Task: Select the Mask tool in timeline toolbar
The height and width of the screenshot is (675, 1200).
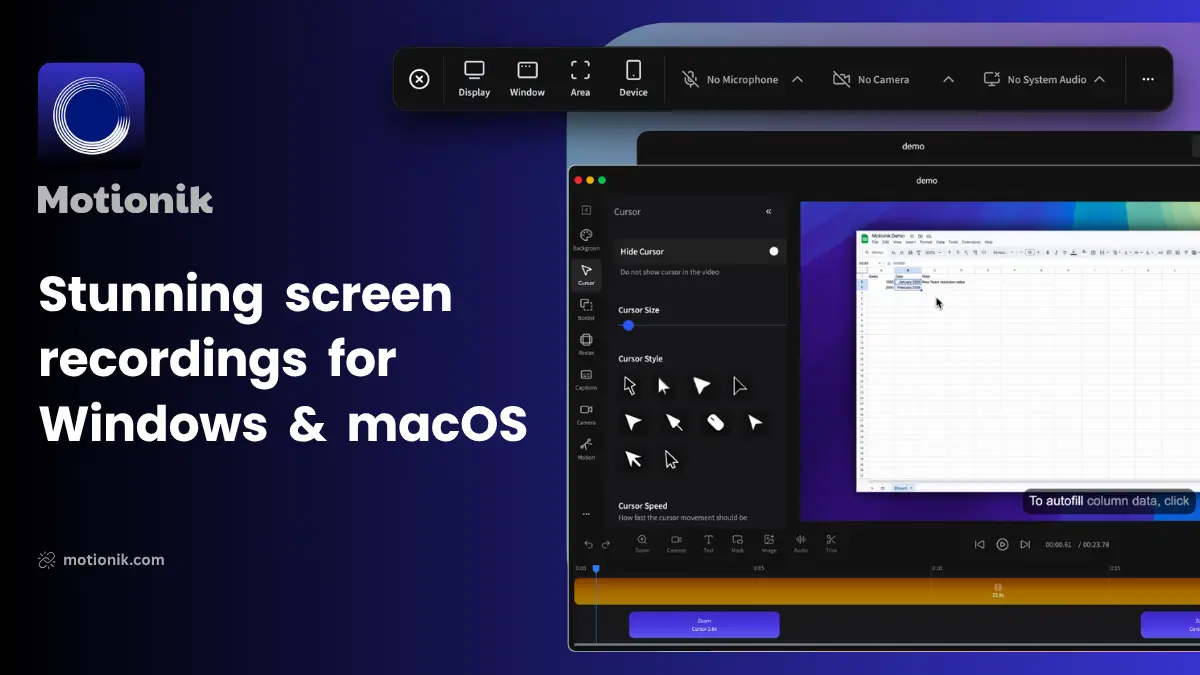Action: tap(737, 543)
